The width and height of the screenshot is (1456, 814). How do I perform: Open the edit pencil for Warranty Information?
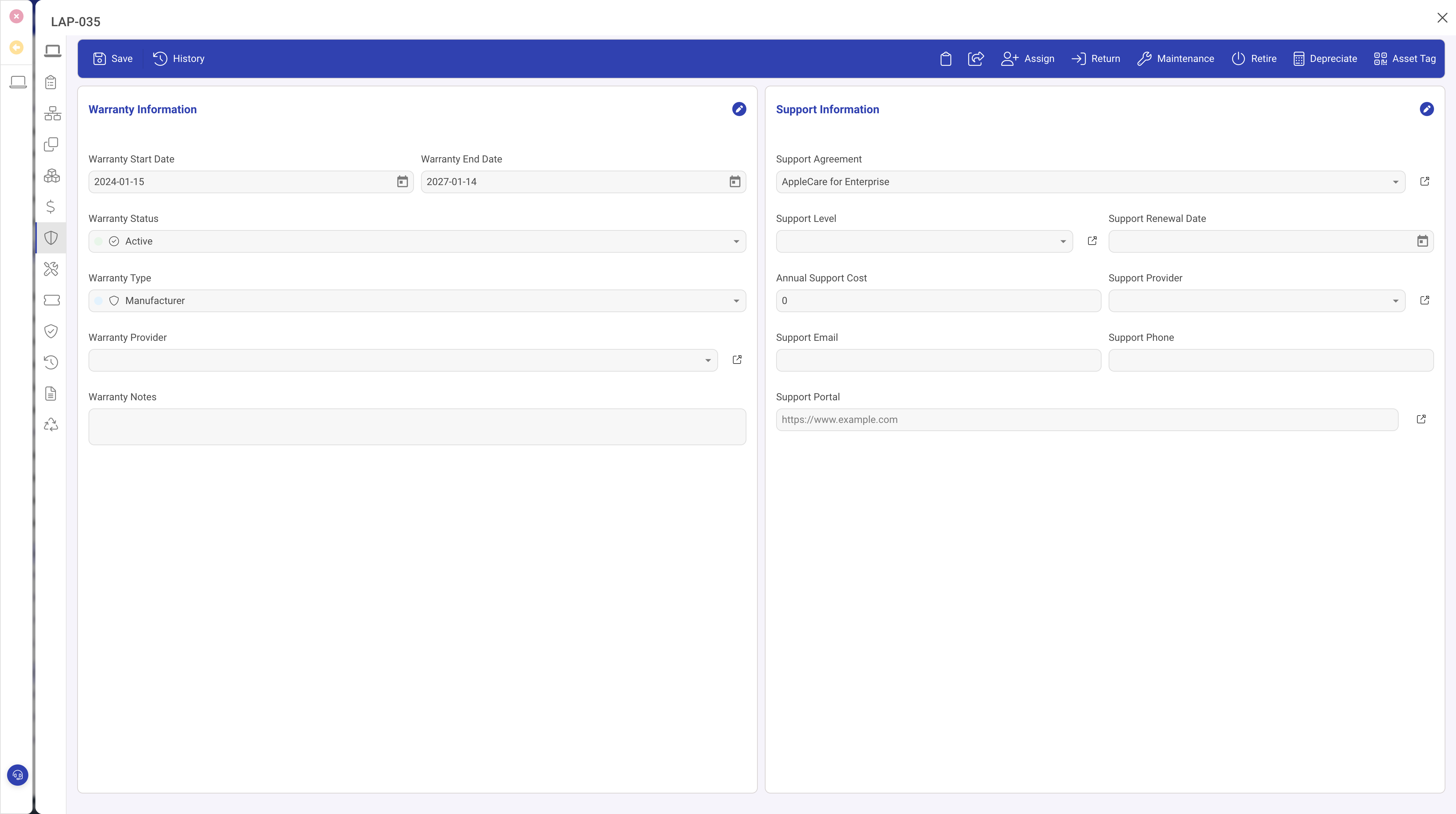tap(739, 109)
